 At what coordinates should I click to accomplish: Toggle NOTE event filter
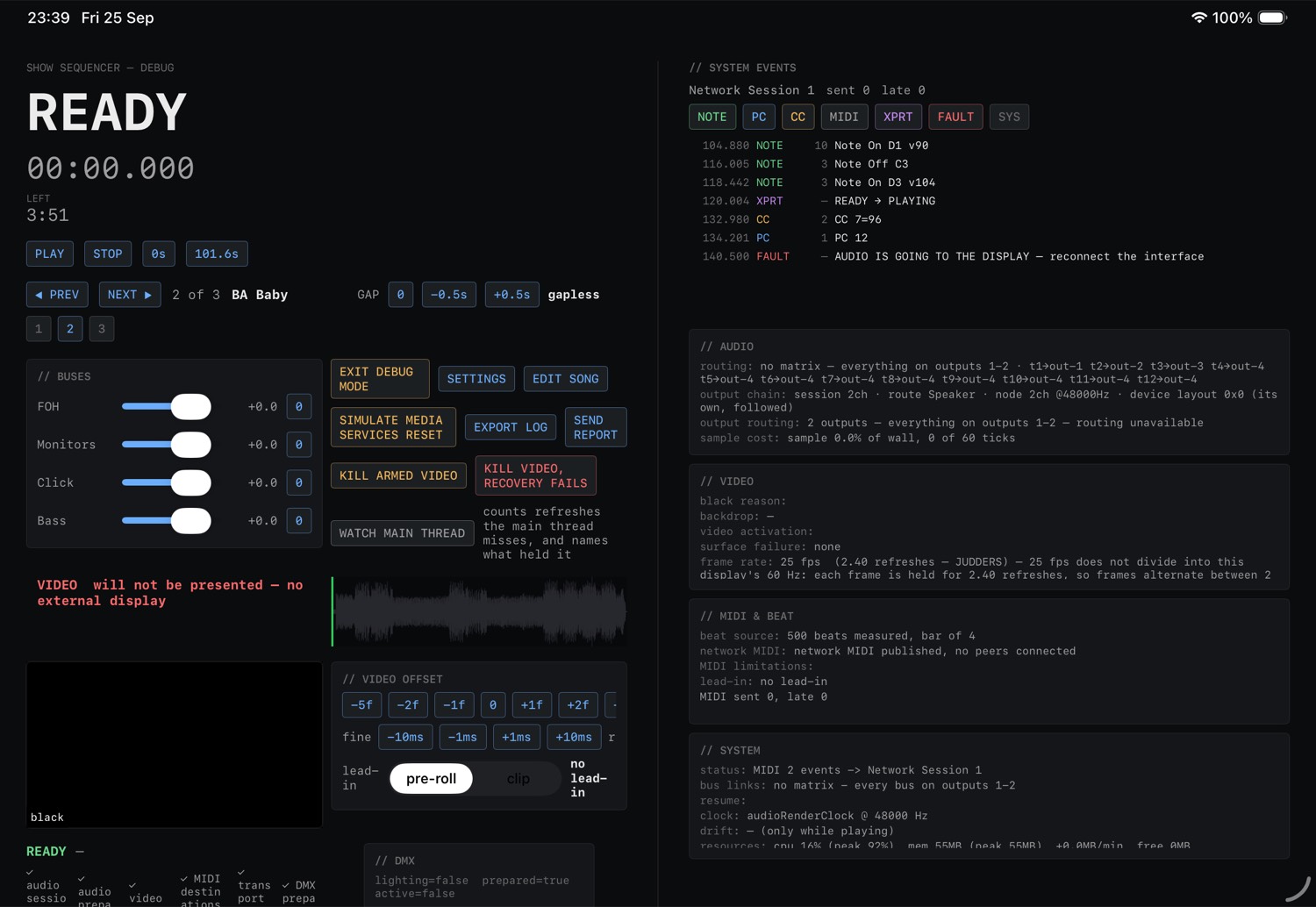[x=712, y=117]
